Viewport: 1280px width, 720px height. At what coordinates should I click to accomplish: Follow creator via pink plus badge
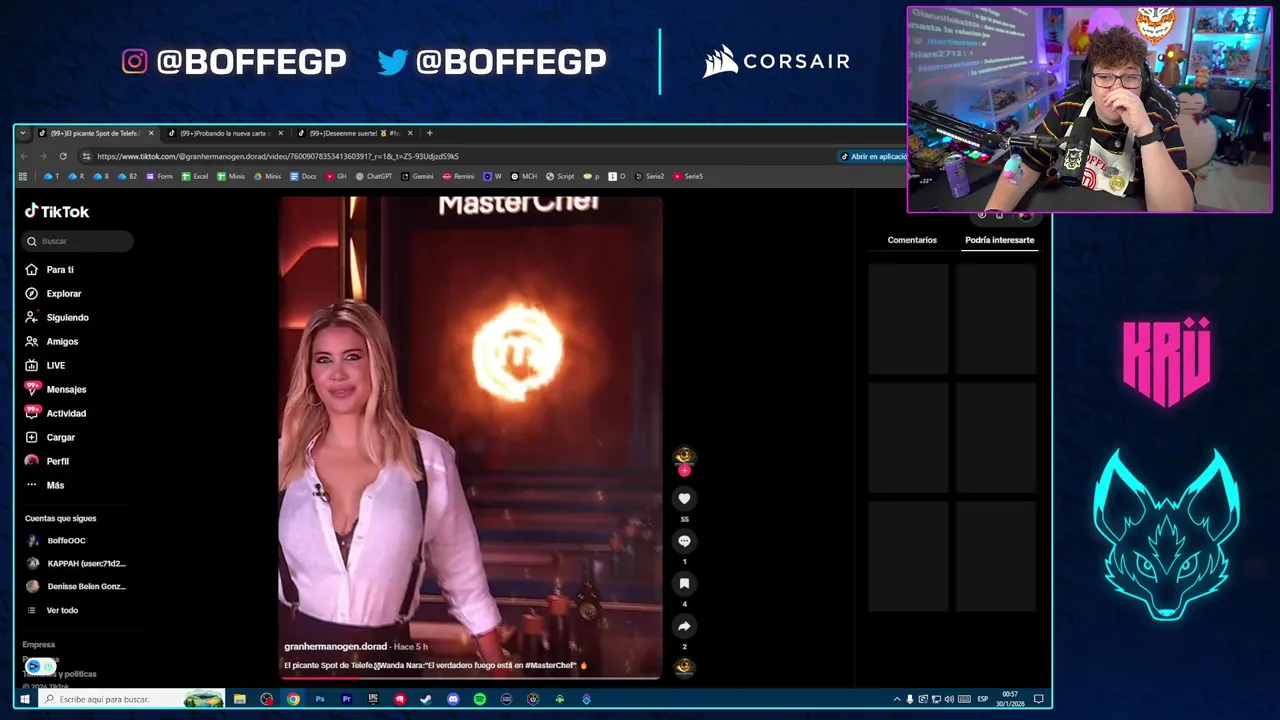tap(684, 470)
